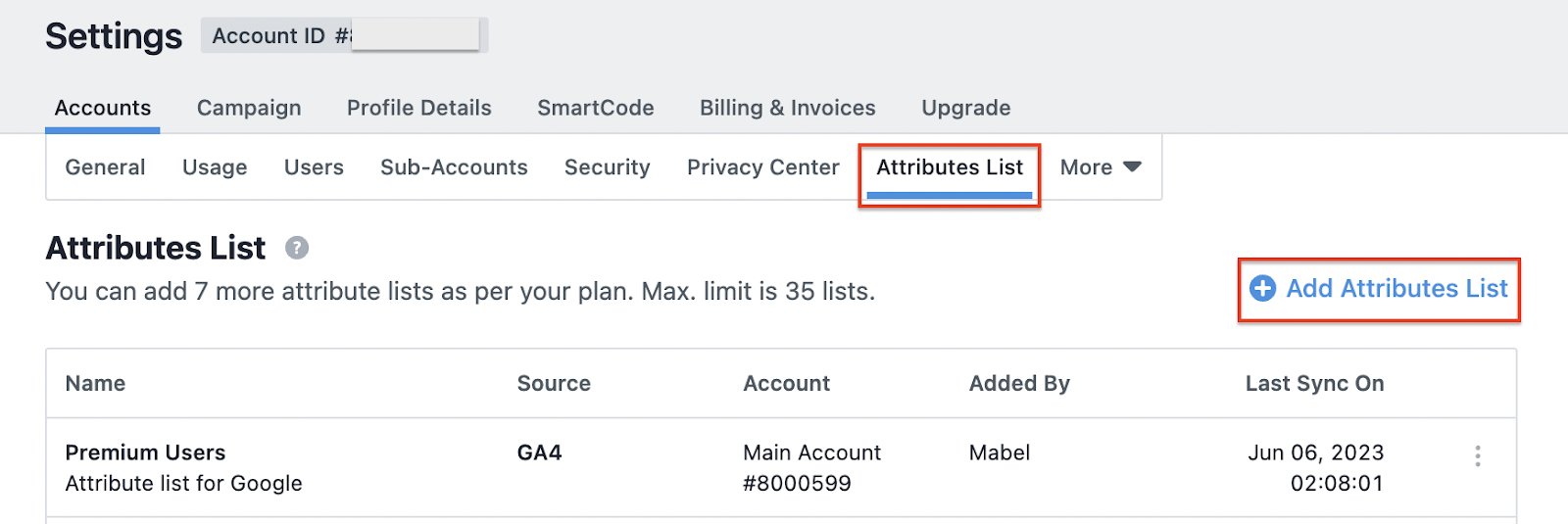Click the plus icon for Add Attributes List

click(x=1263, y=288)
